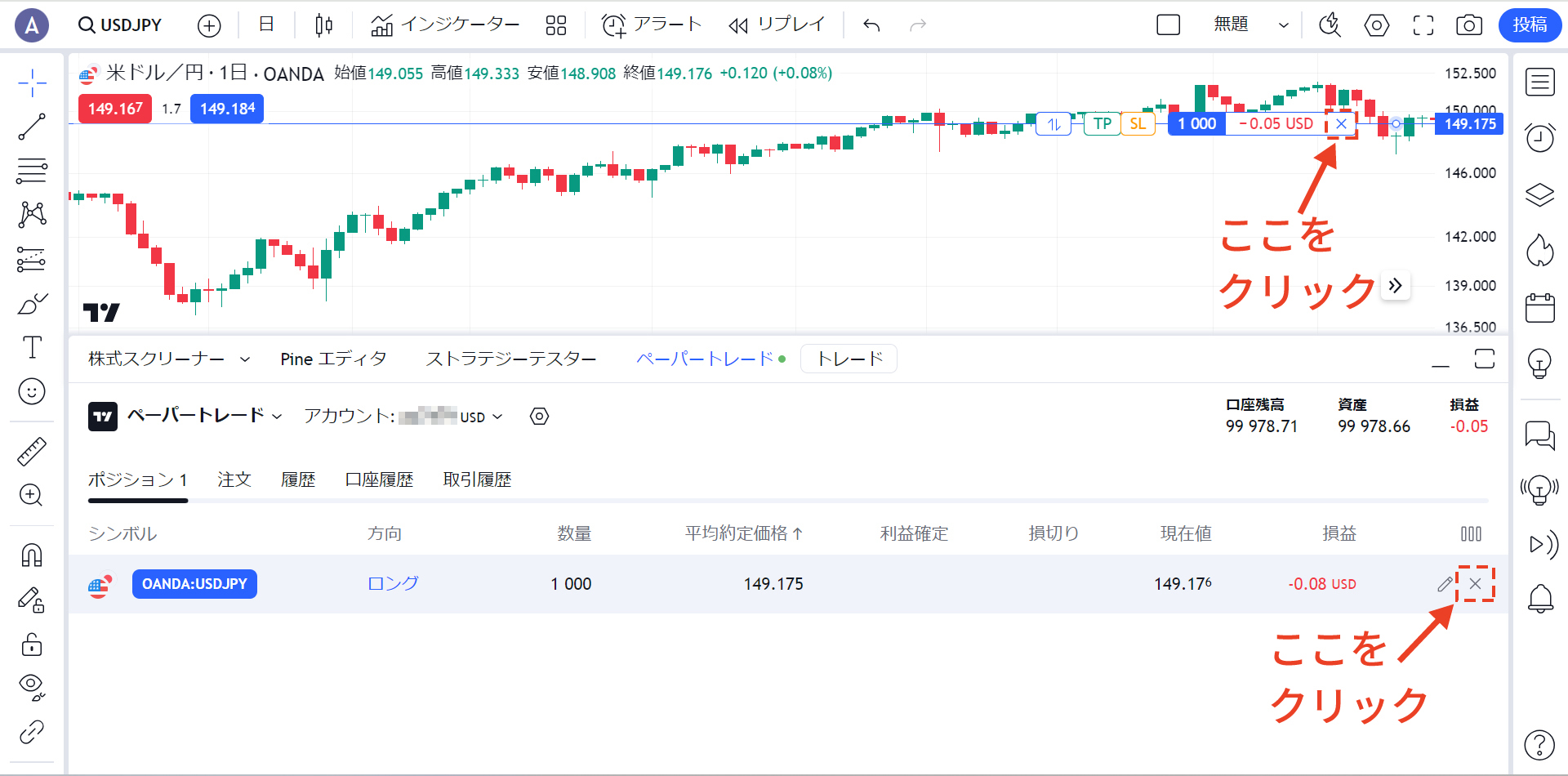Open the layout selection square icon
Screen dimensions: 1568x776
click(1169, 25)
